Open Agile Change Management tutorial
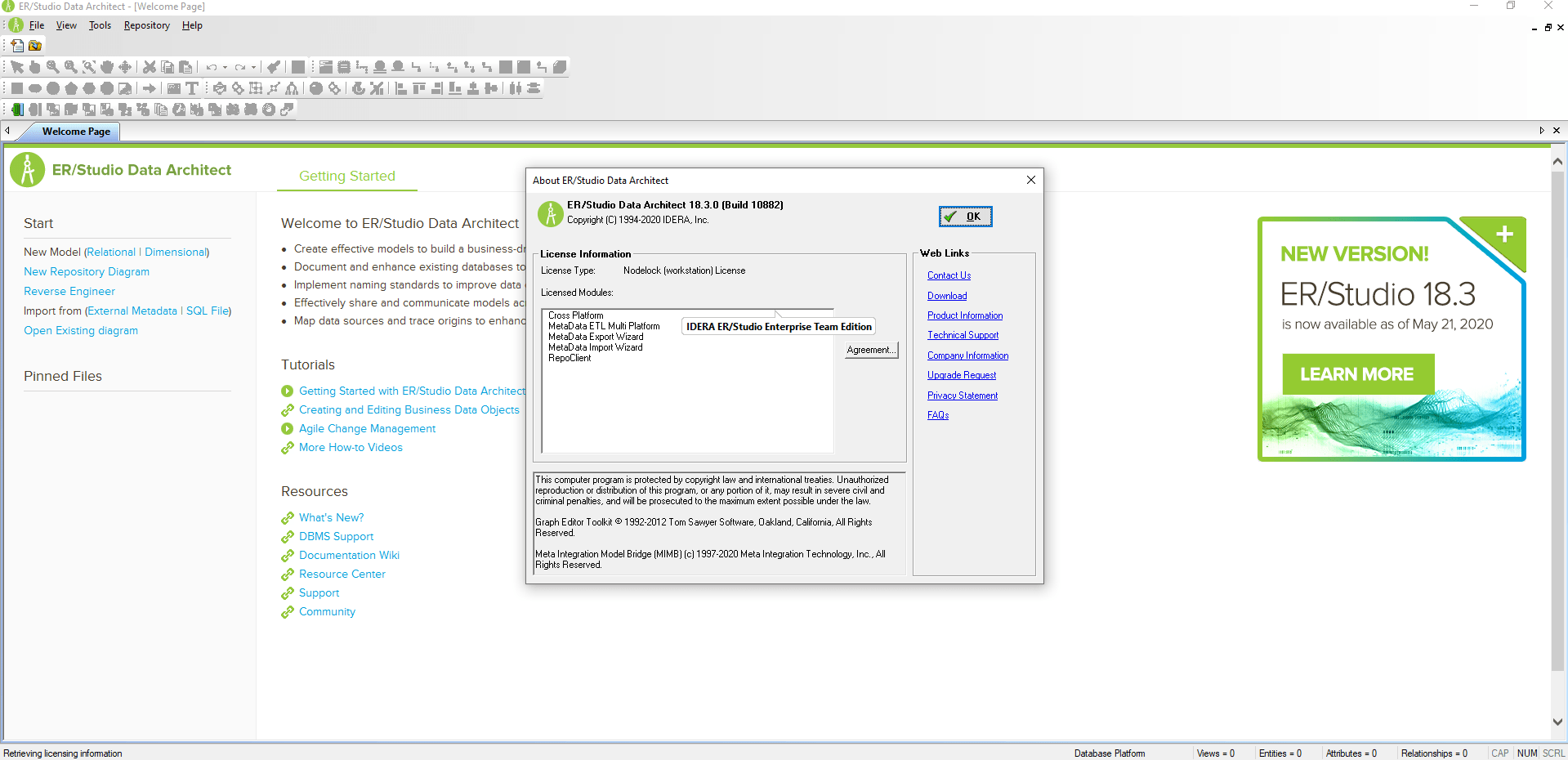 pyautogui.click(x=367, y=429)
